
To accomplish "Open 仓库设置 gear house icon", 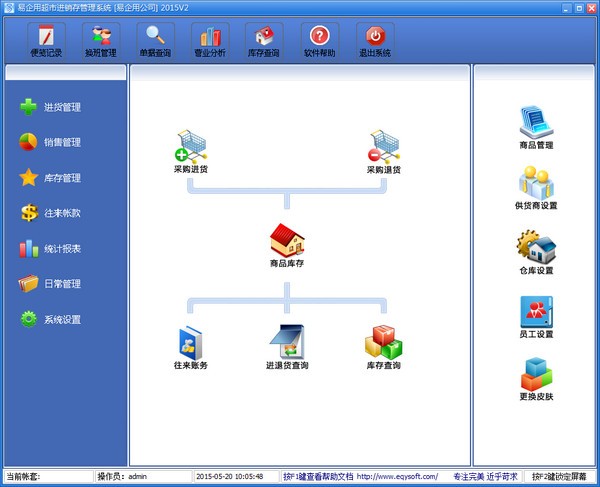I will (x=536, y=252).
